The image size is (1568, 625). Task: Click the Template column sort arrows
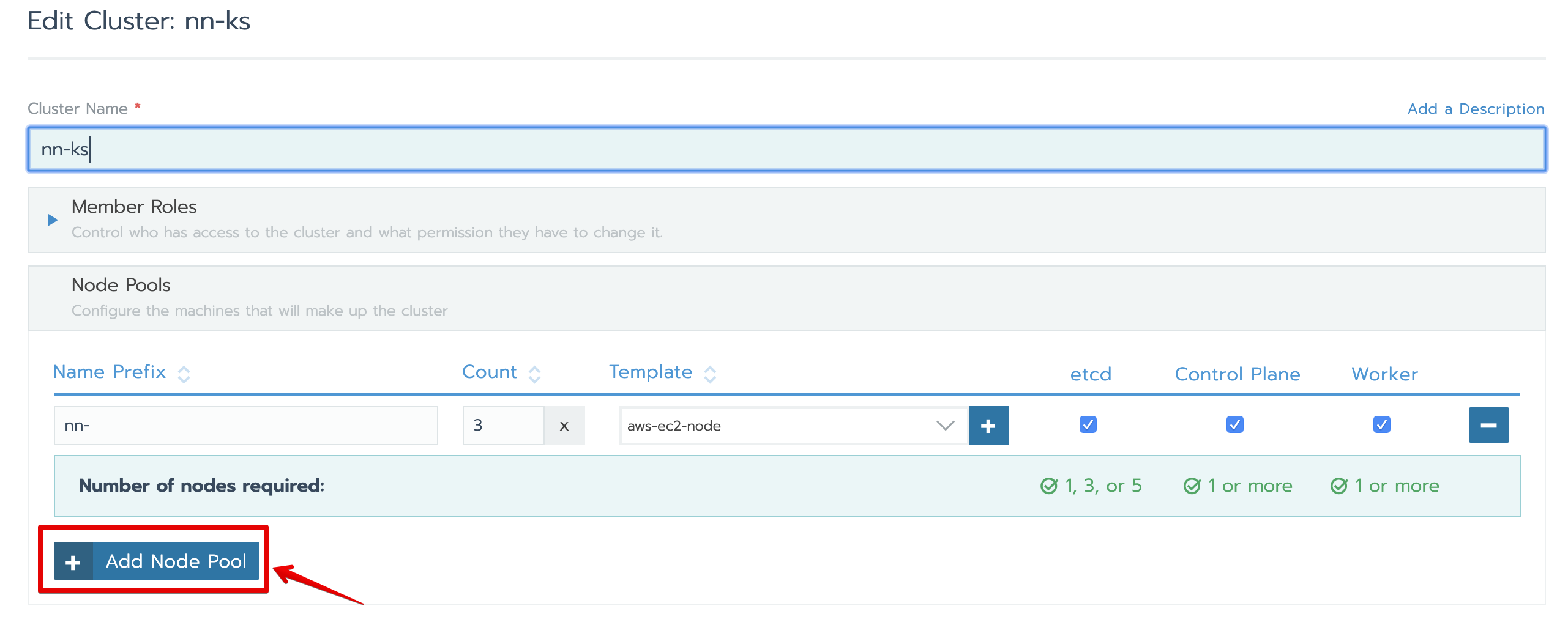[710, 374]
